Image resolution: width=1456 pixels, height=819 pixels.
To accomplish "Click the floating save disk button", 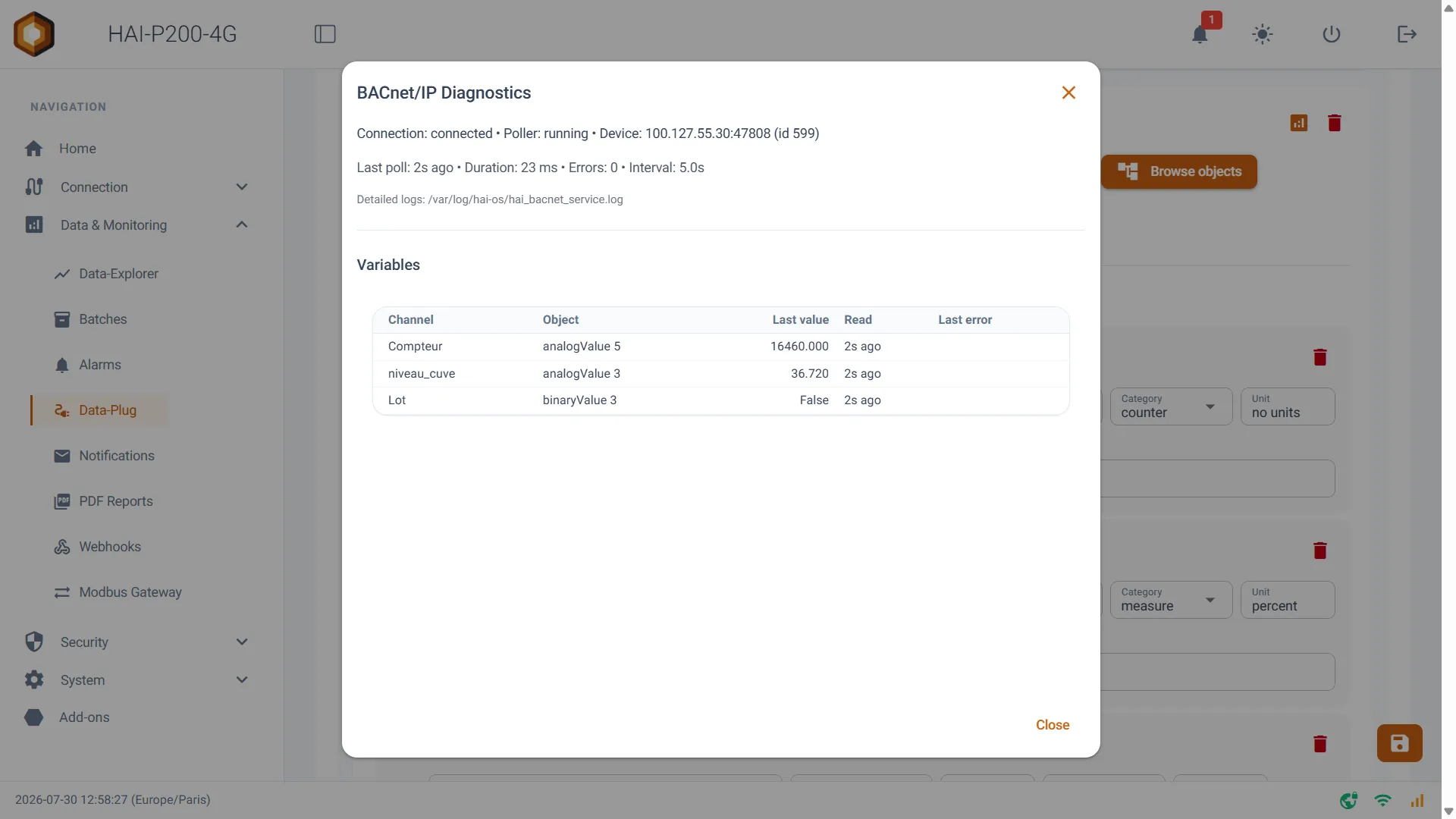I will pos(1400,743).
